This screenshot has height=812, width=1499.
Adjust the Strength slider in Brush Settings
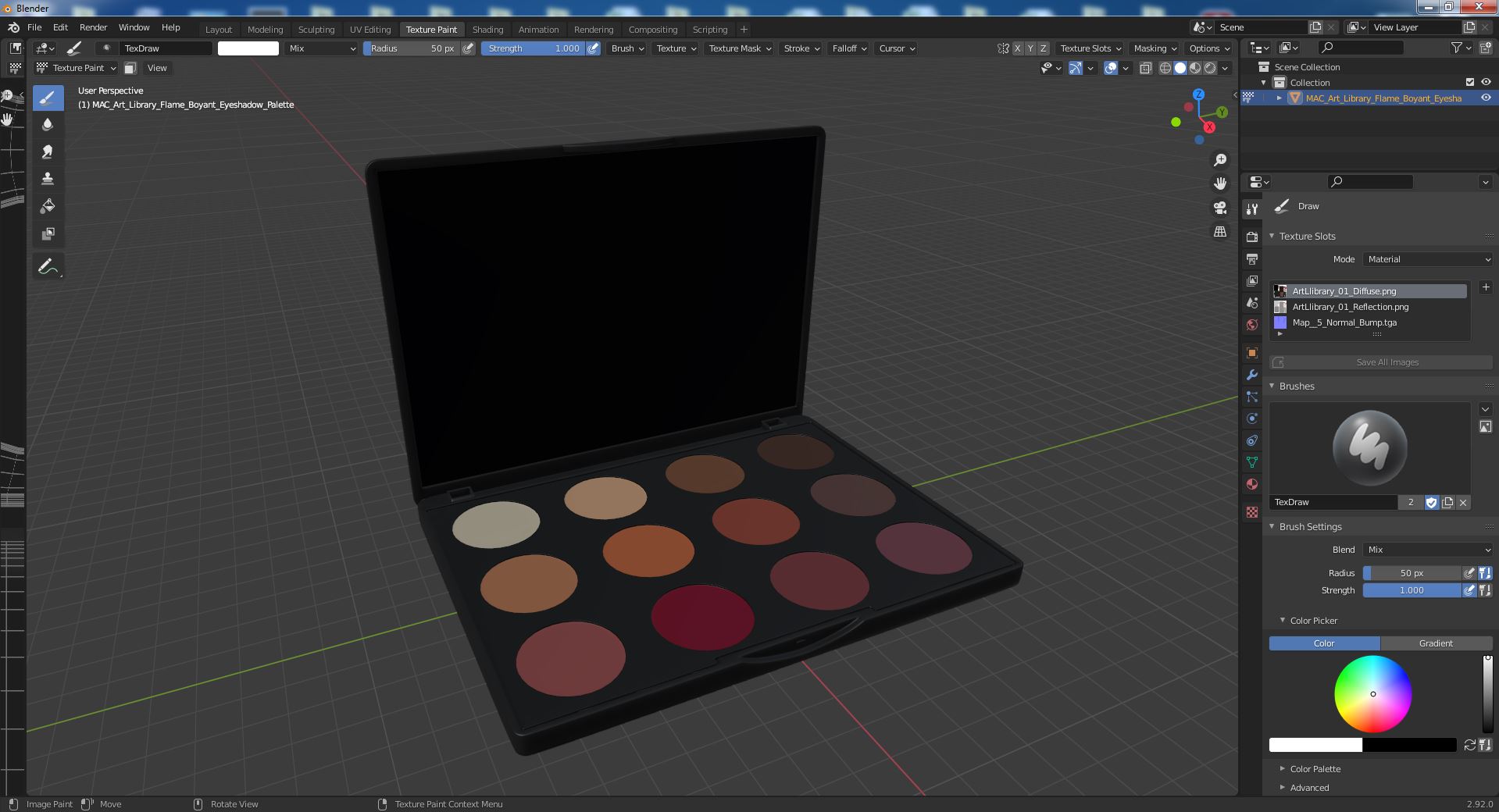(1412, 590)
